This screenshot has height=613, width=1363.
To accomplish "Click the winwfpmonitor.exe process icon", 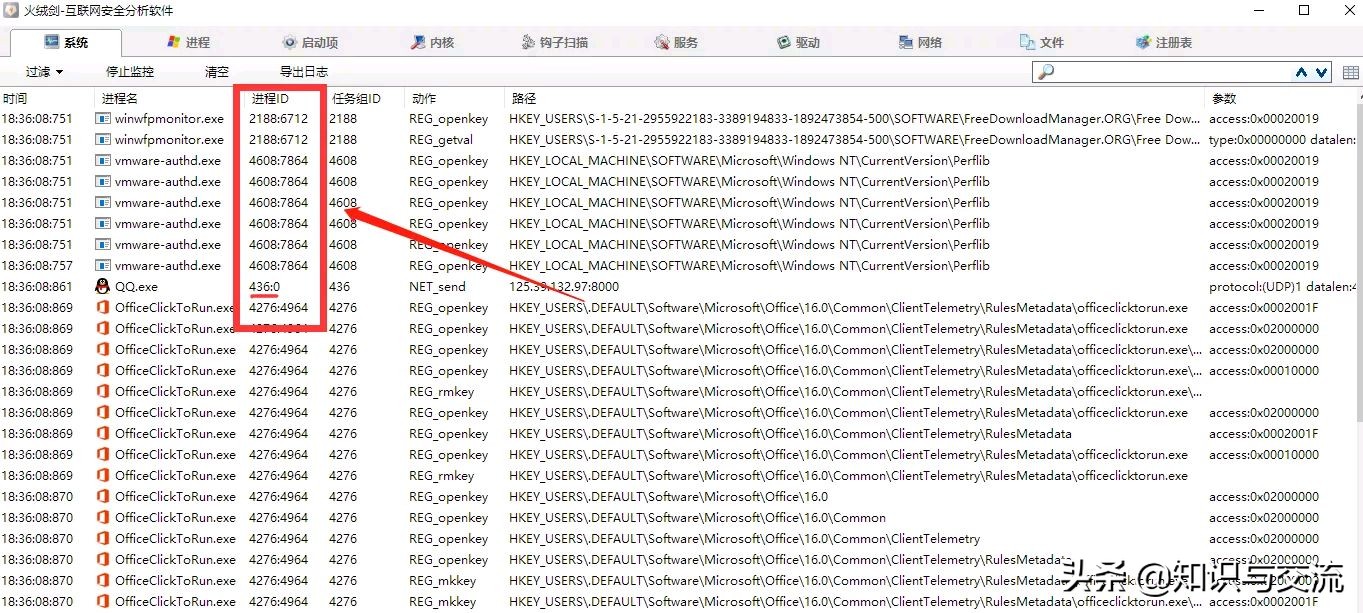I will point(104,118).
